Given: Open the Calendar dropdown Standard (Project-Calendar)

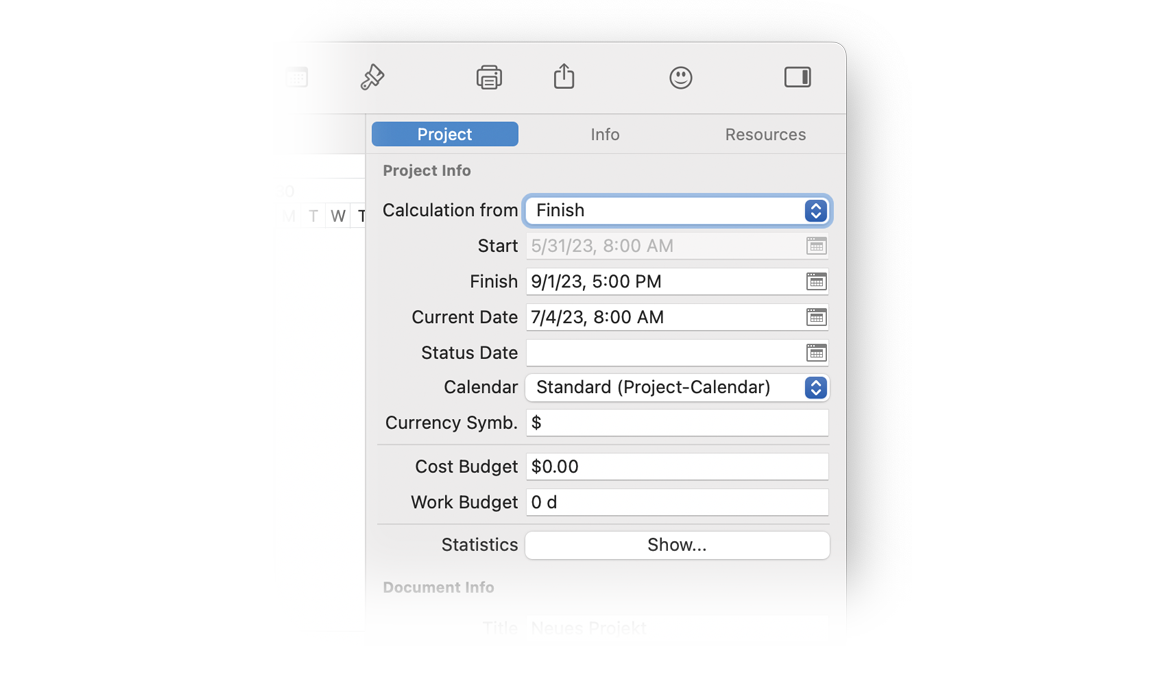Looking at the screenshot, I should [677, 387].
